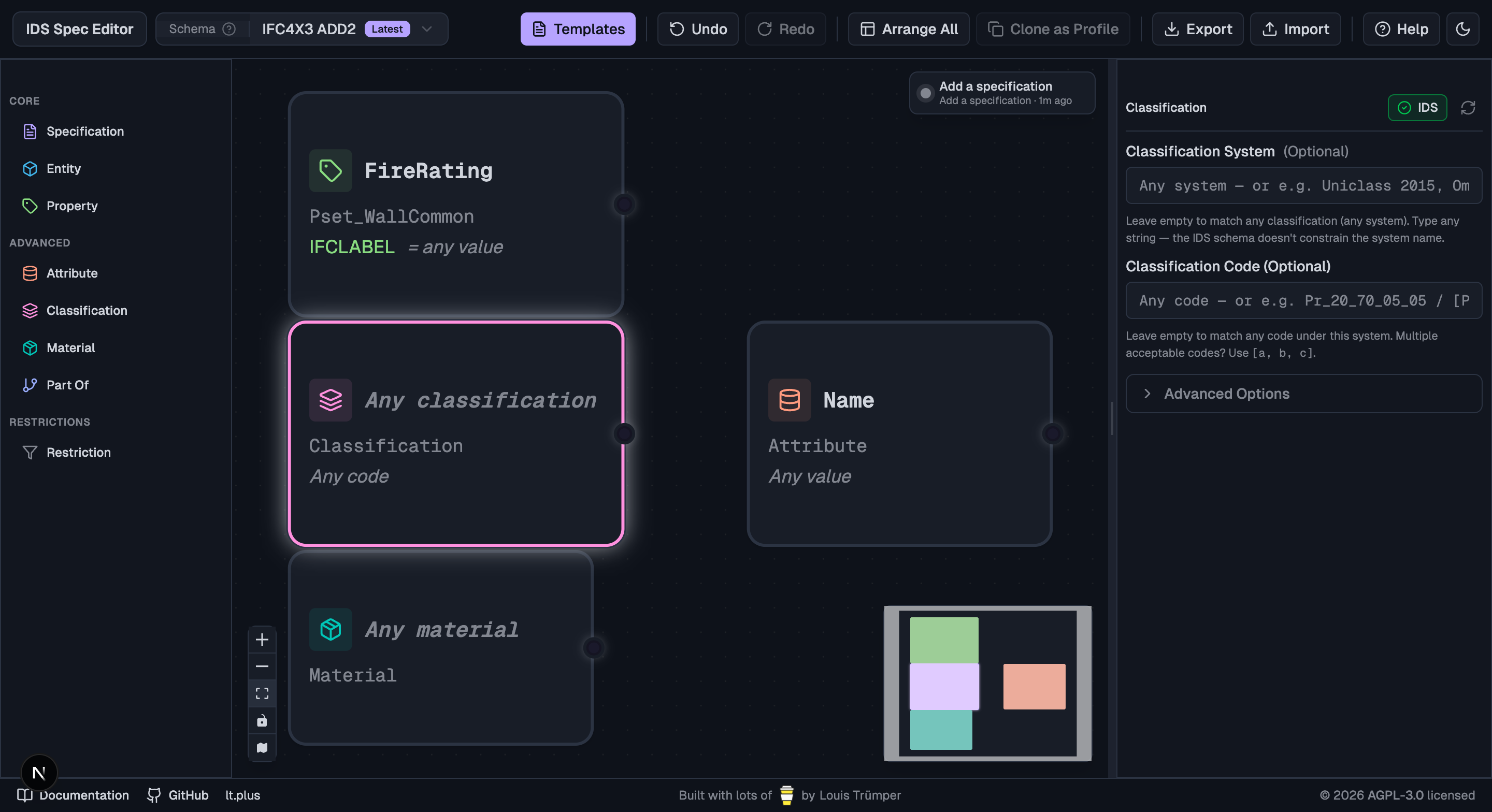
Task: Click the refresh icon in Classification panel
Action: (1468, 107)
